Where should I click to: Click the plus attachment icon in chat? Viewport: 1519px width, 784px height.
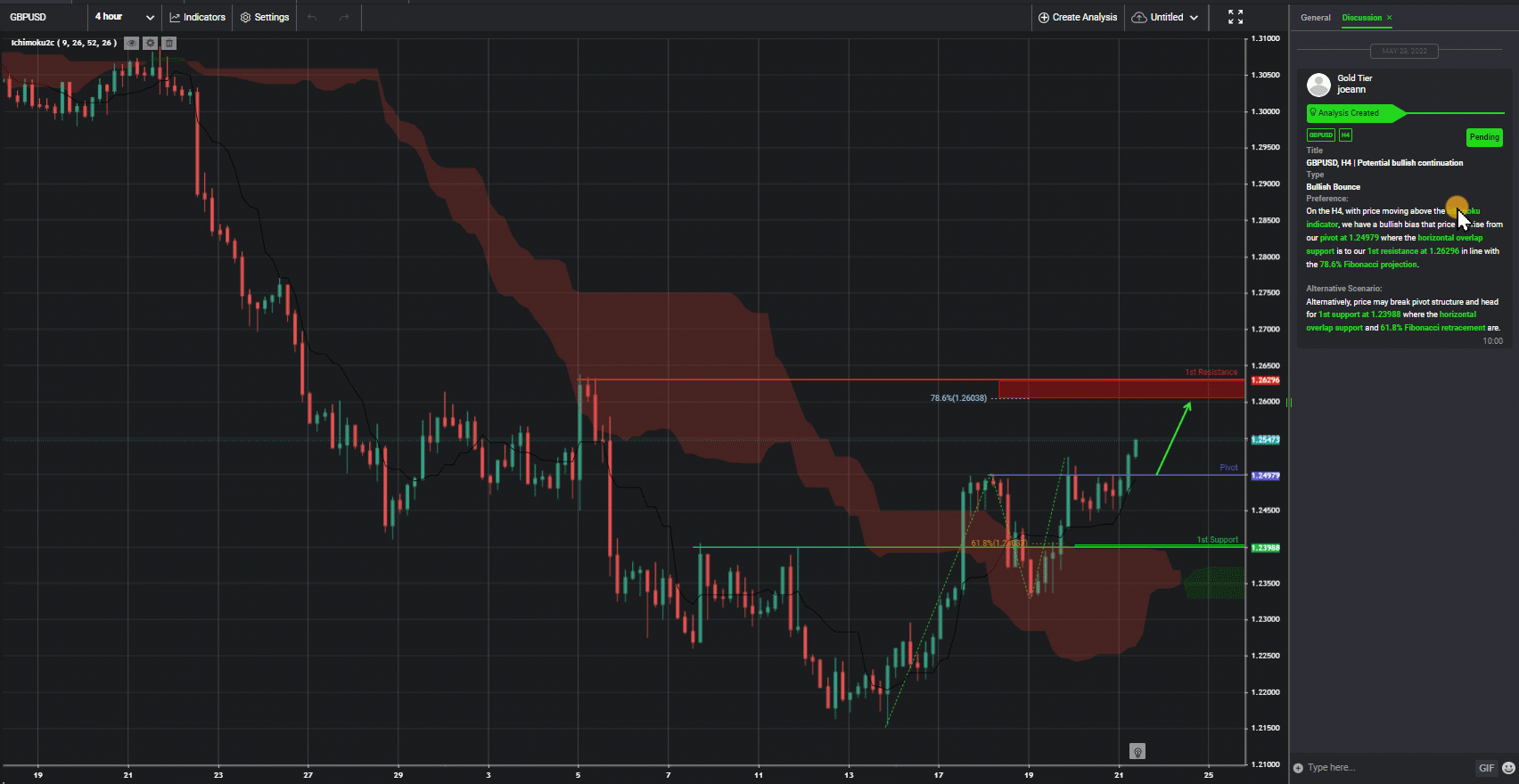tap(1298, 768)
